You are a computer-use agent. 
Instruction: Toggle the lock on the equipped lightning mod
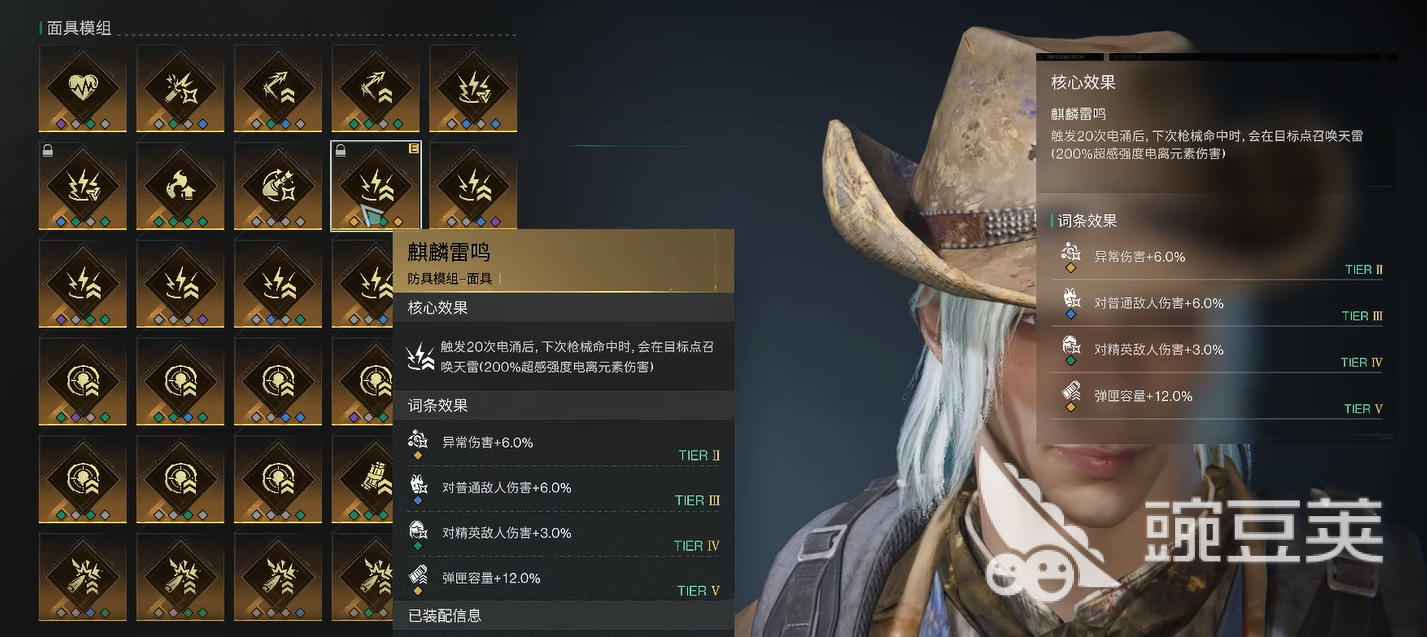(341, 150)
